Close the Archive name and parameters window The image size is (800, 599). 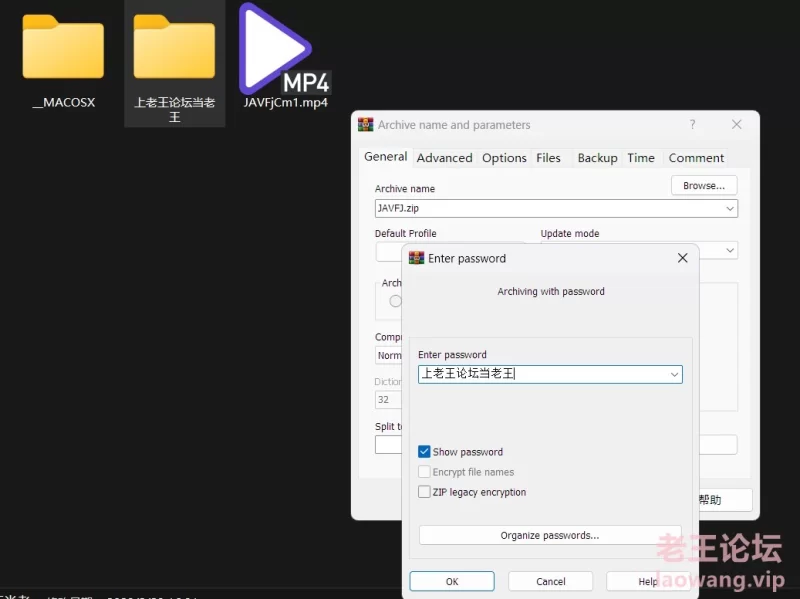point(737,124)
